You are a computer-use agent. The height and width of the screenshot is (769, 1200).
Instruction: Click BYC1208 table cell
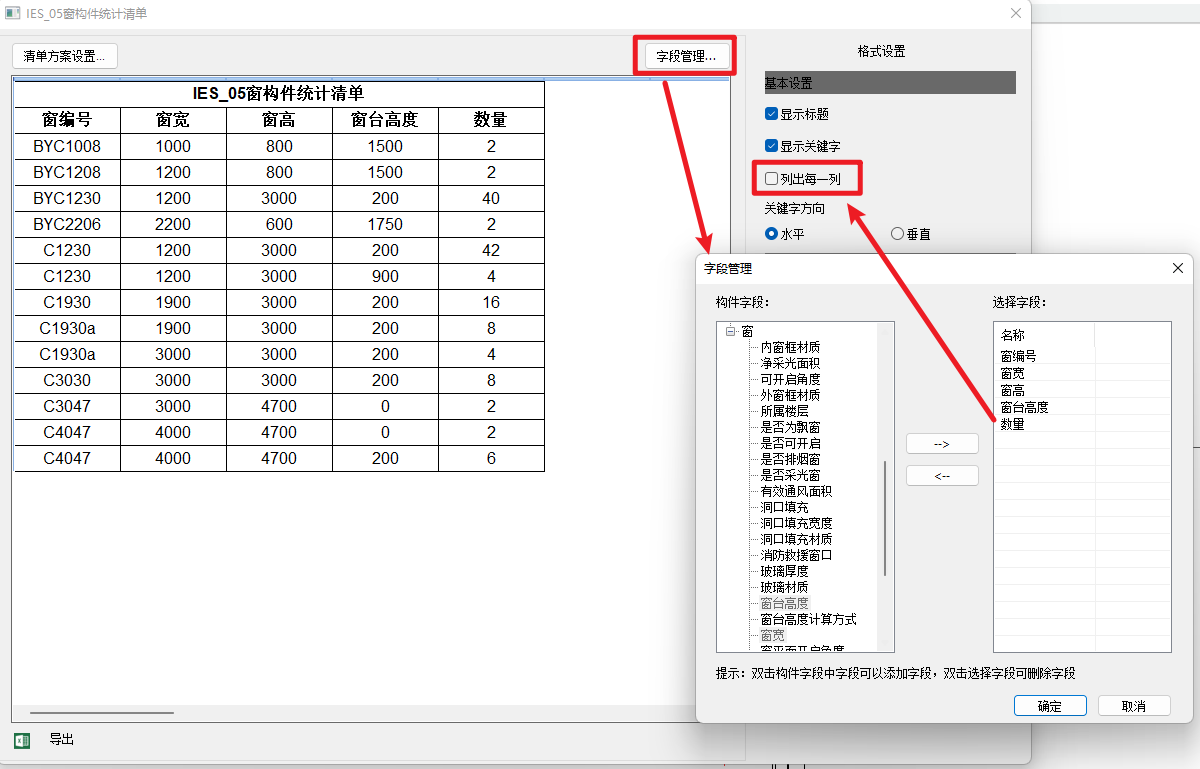pyautogui.click(x=67, y=172)
